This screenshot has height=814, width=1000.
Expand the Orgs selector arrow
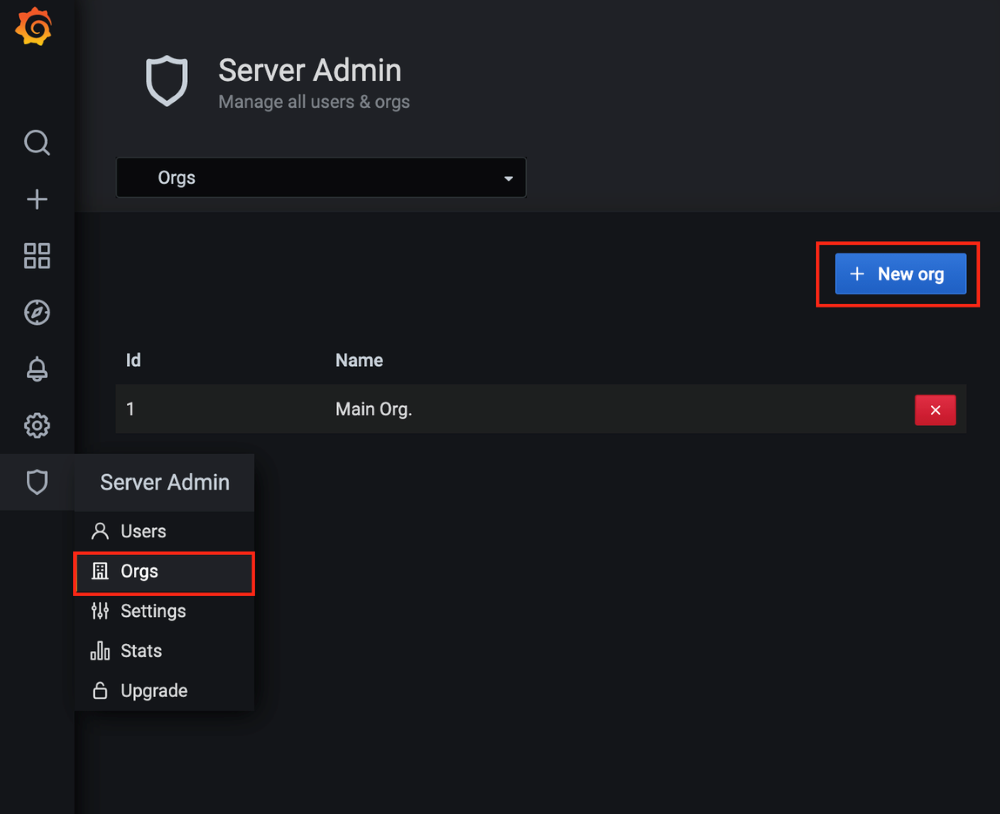508,177
